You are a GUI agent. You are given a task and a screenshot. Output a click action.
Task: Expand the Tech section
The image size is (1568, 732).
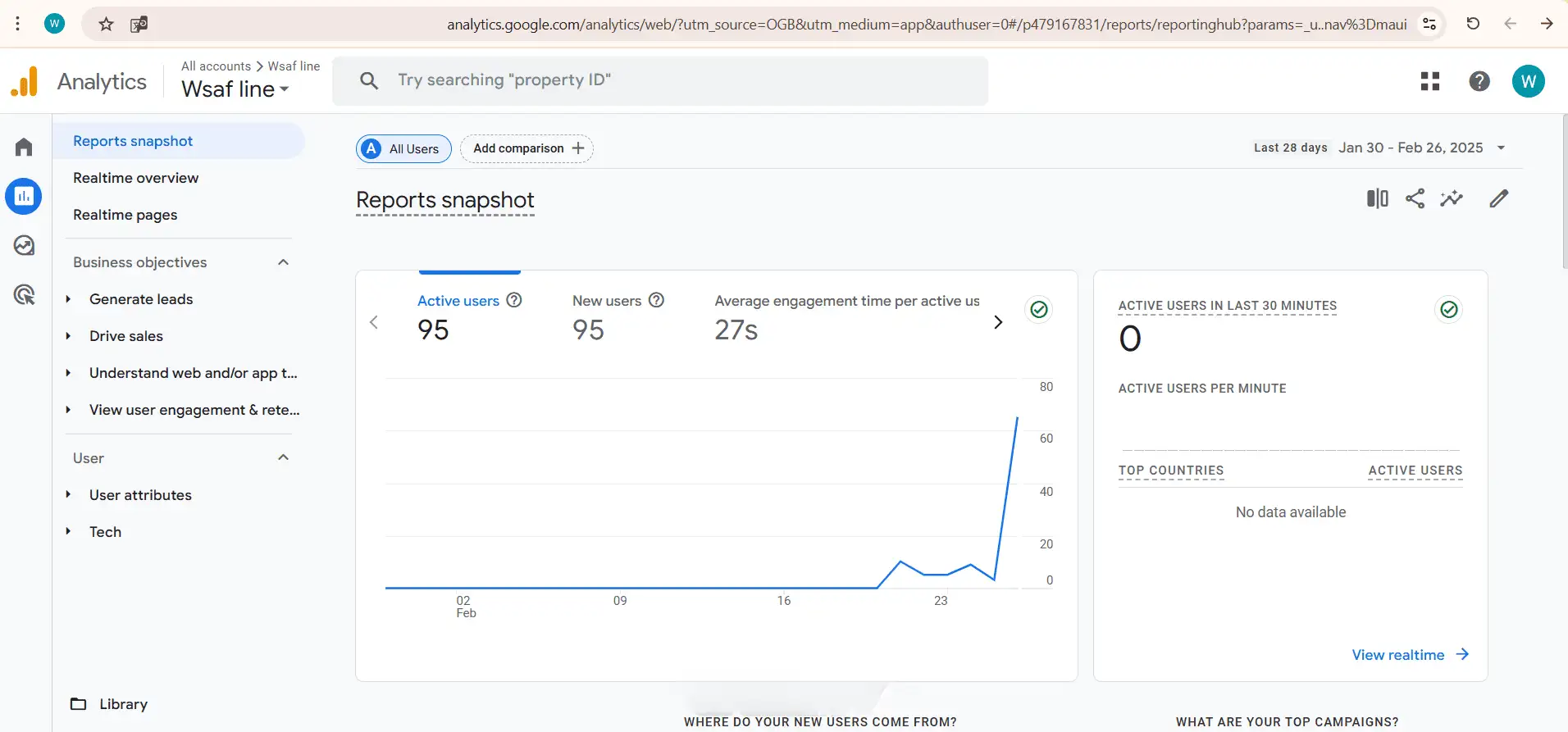point(68,532)
